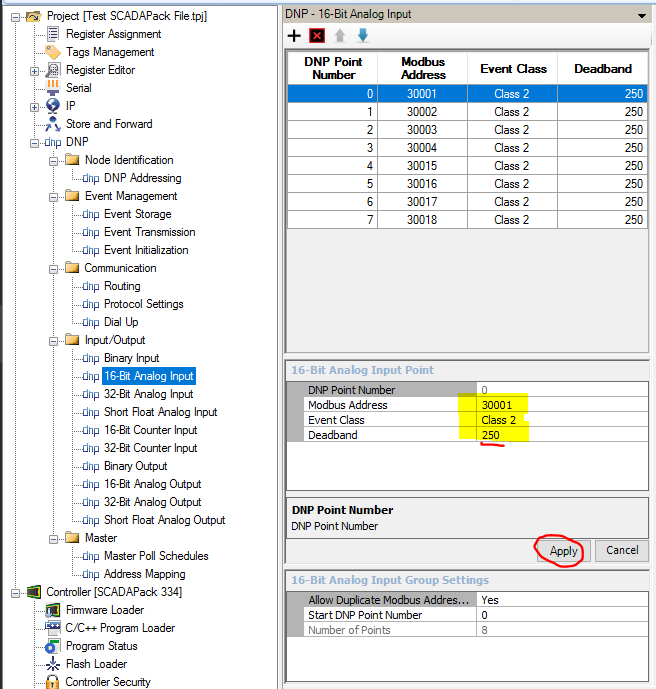Click the Deadband value field 250
This screenshot has width=656, height=689.
[562, 435]
